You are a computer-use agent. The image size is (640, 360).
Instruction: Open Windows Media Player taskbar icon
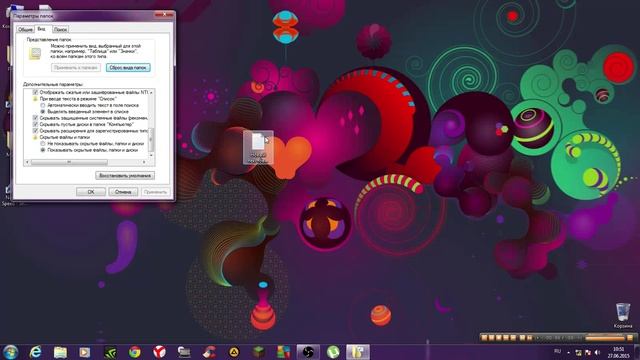(x=85, y=352)
